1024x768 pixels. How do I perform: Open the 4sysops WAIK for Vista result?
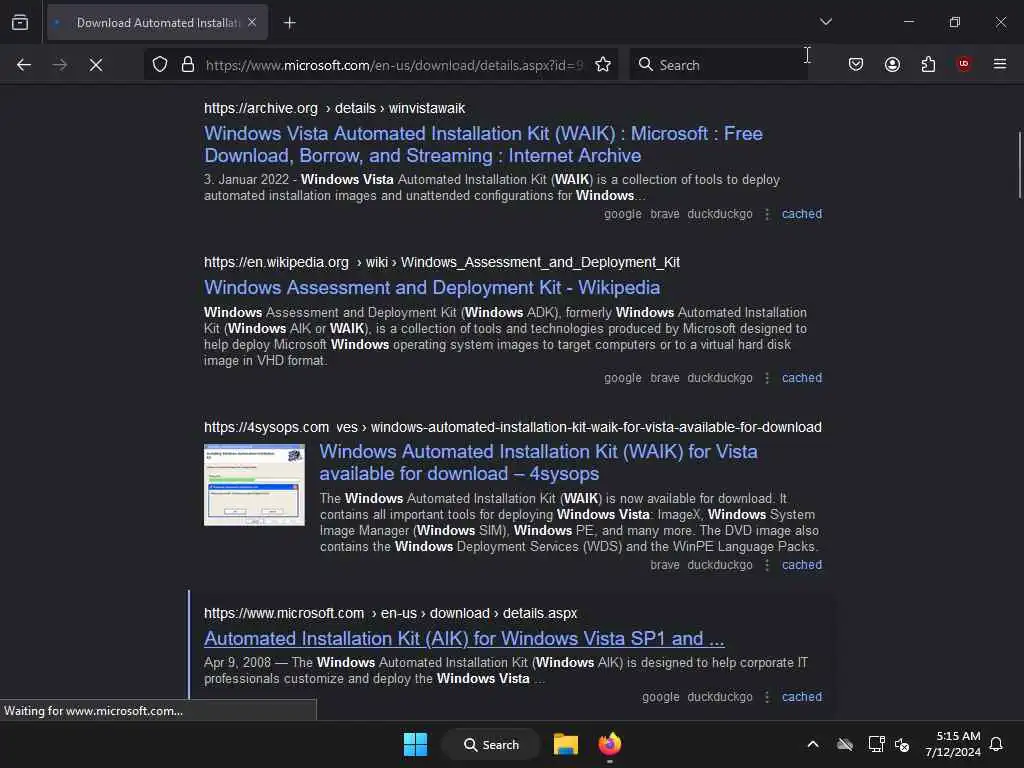(x=538, y=462)
